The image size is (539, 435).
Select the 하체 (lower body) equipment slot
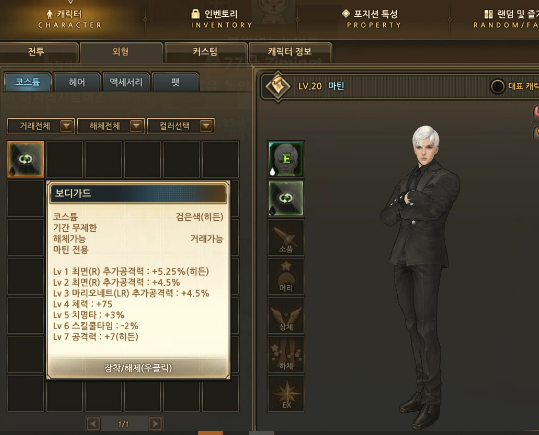point(286,355)
